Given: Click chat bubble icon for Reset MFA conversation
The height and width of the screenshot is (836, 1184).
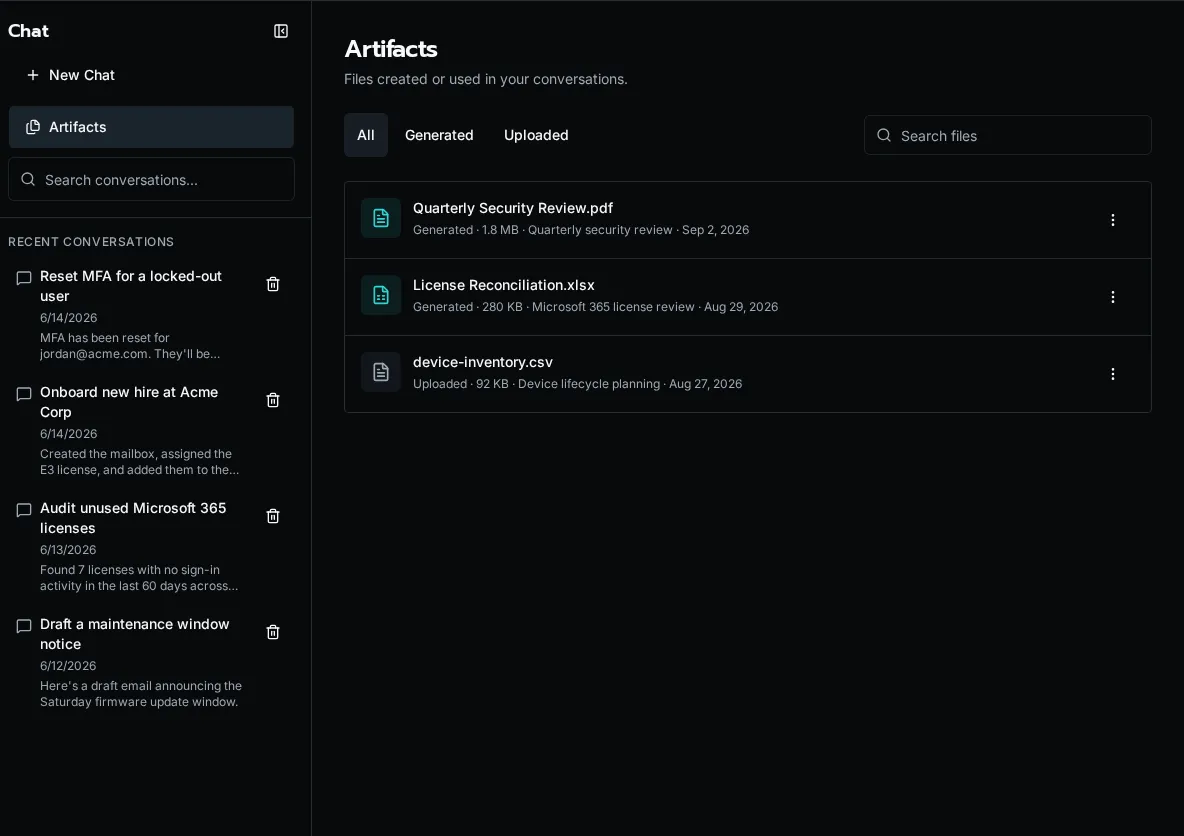Looking at the screenshot, I should 24,278.
